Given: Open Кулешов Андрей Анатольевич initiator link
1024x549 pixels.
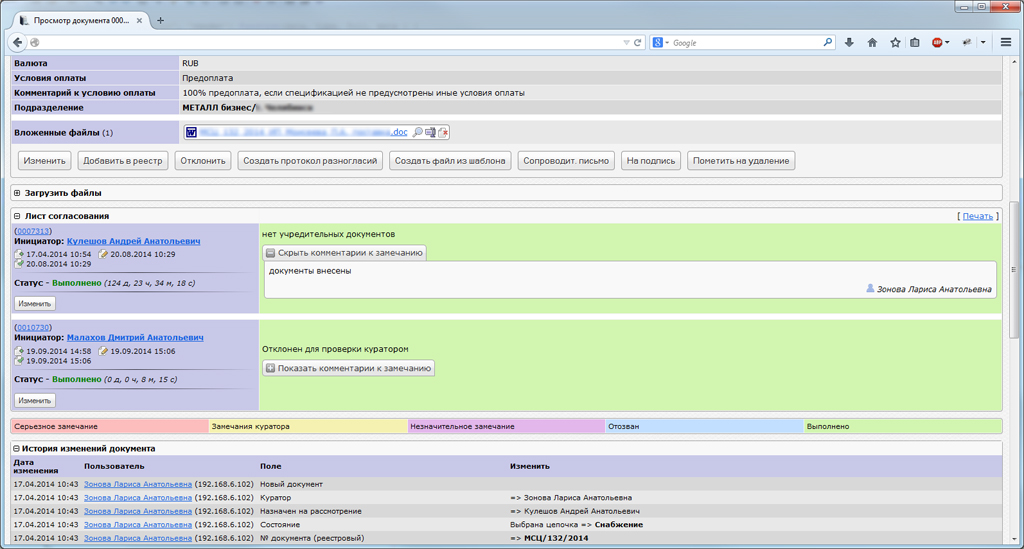Looking at the screenshot, I should [x=133, y=242].
